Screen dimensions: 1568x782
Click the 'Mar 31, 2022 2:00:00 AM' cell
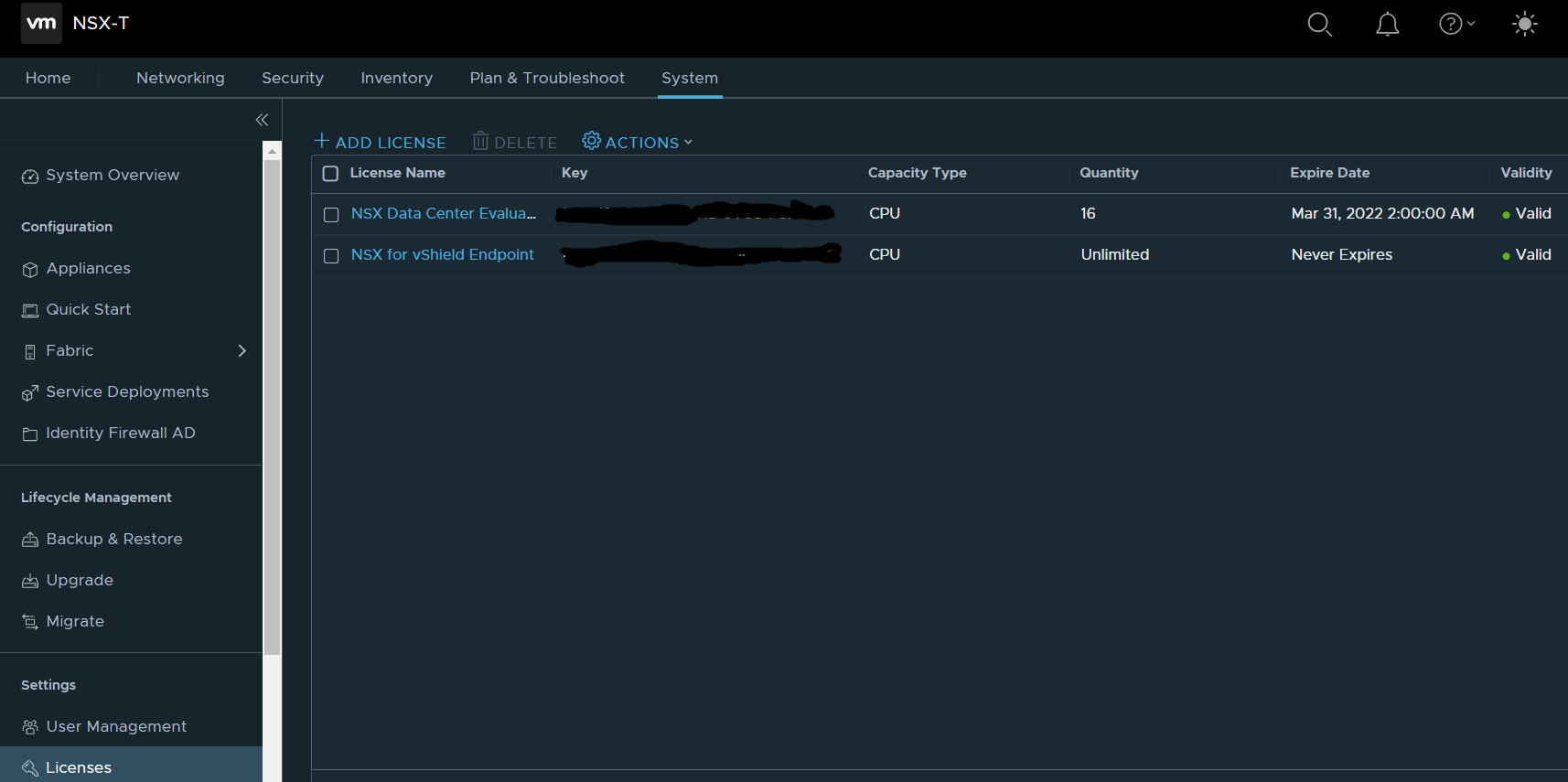pos(1382,214)
